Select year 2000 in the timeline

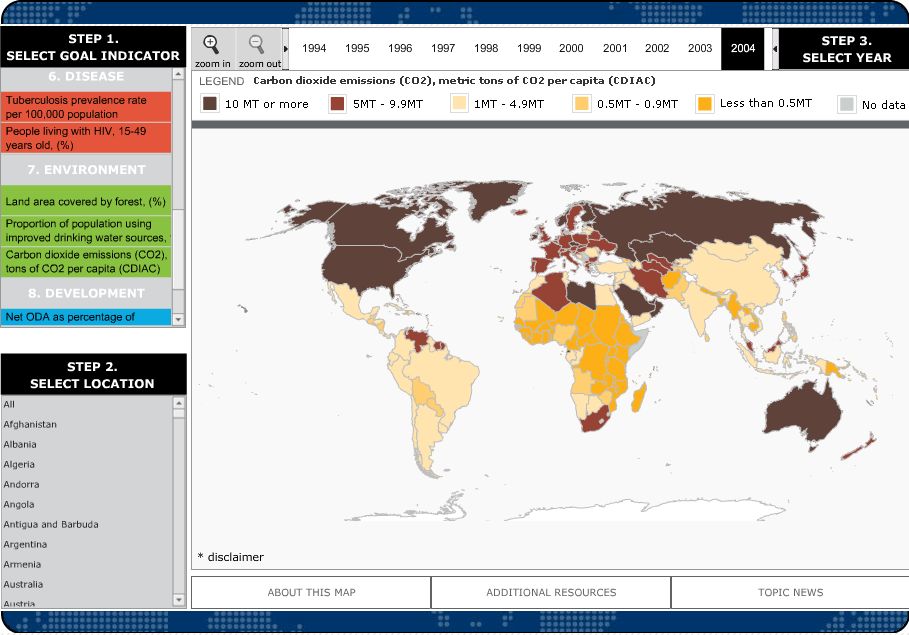coord(571,48)
